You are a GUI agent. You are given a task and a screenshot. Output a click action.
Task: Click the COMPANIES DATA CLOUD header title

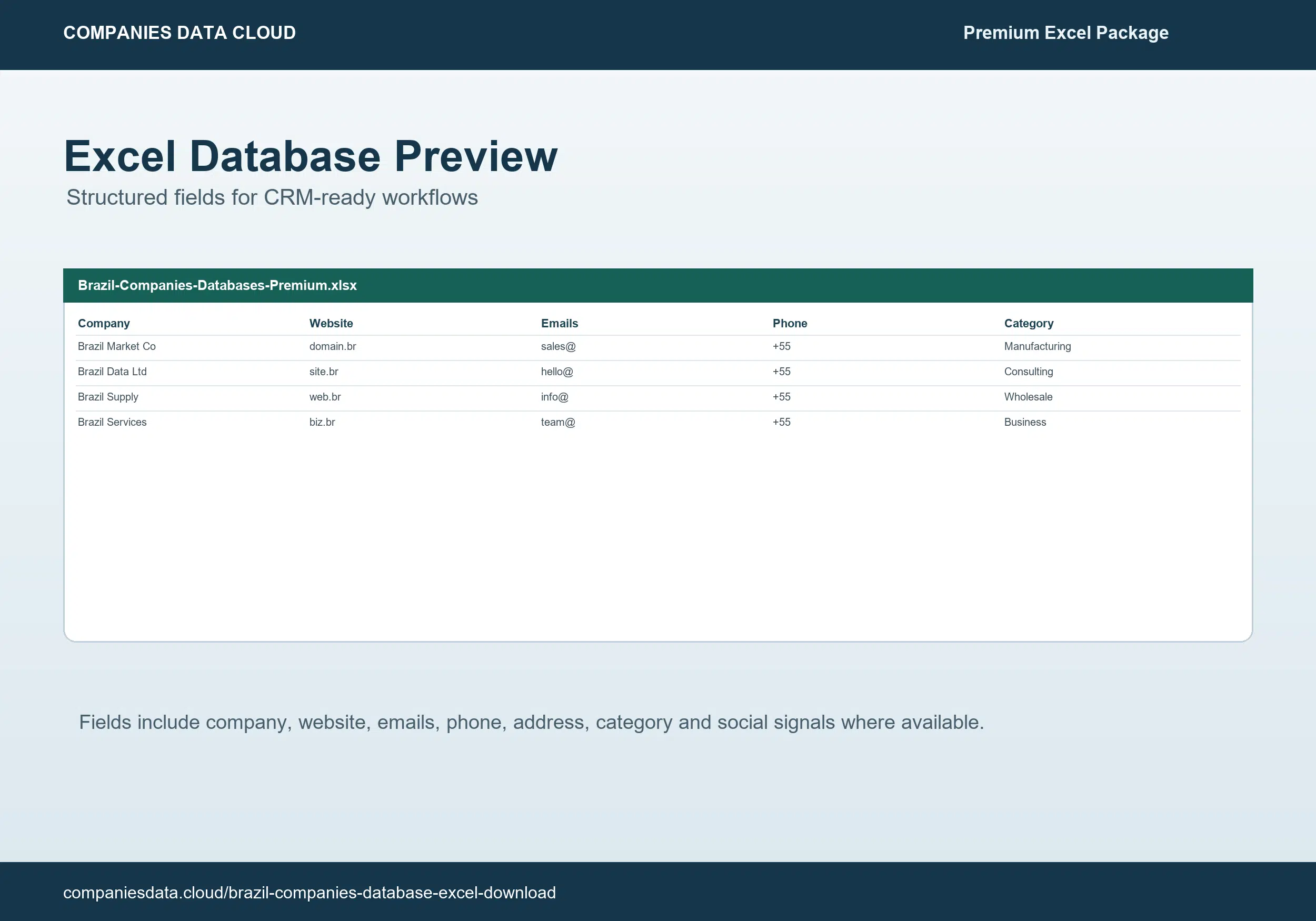click(180, 33)
